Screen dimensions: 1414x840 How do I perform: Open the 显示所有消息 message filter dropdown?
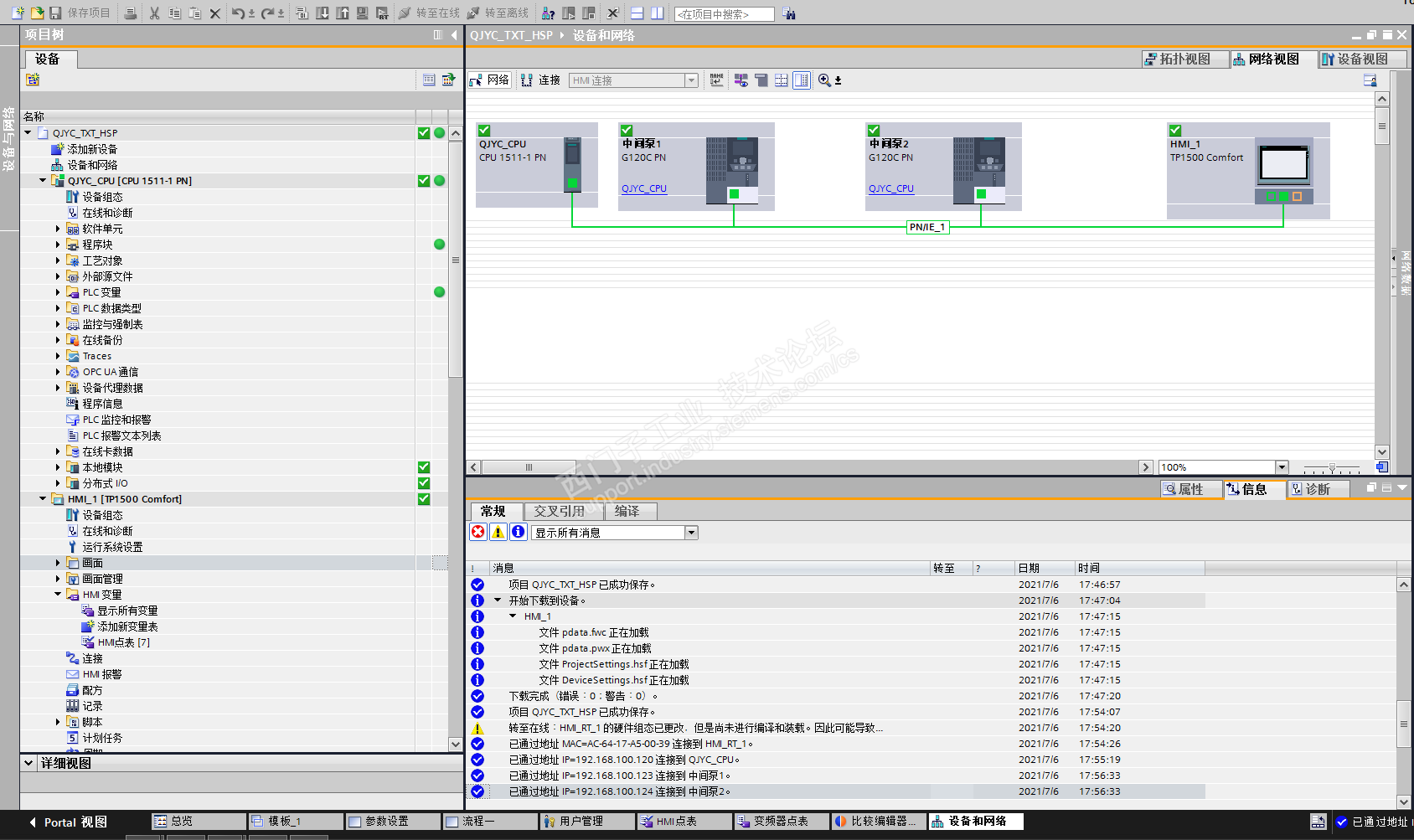pyautogui.click(x=691, y=533)
